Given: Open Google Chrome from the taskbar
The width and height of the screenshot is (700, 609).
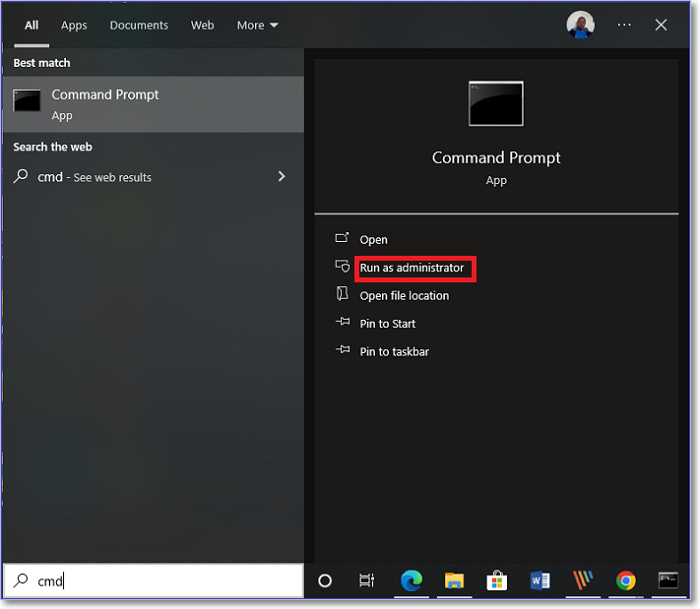Looking at the screenshot, I should click(x=626, y=581).
